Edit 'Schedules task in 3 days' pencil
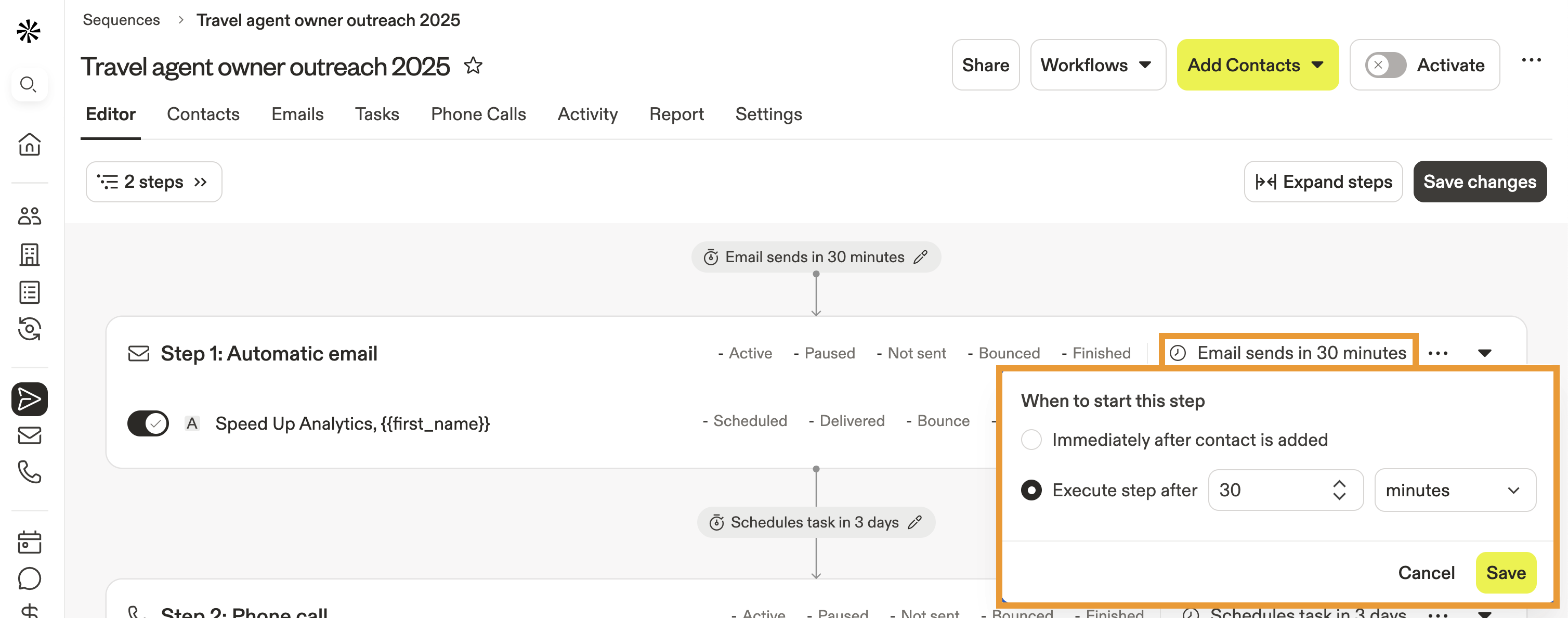1568x618 pixels. tap(915, 522)
